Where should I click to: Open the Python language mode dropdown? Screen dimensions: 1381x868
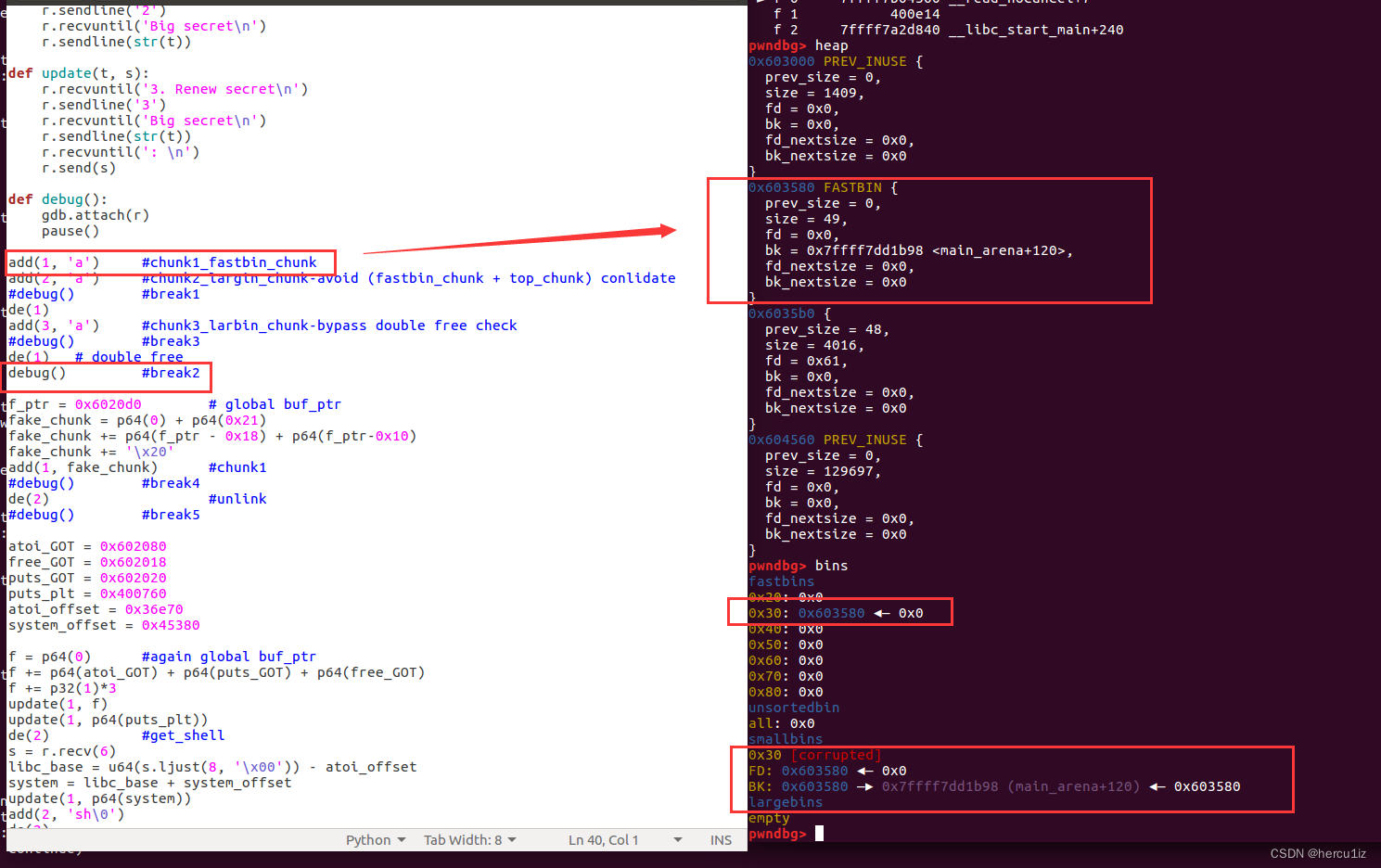click(x=376, y=840)
